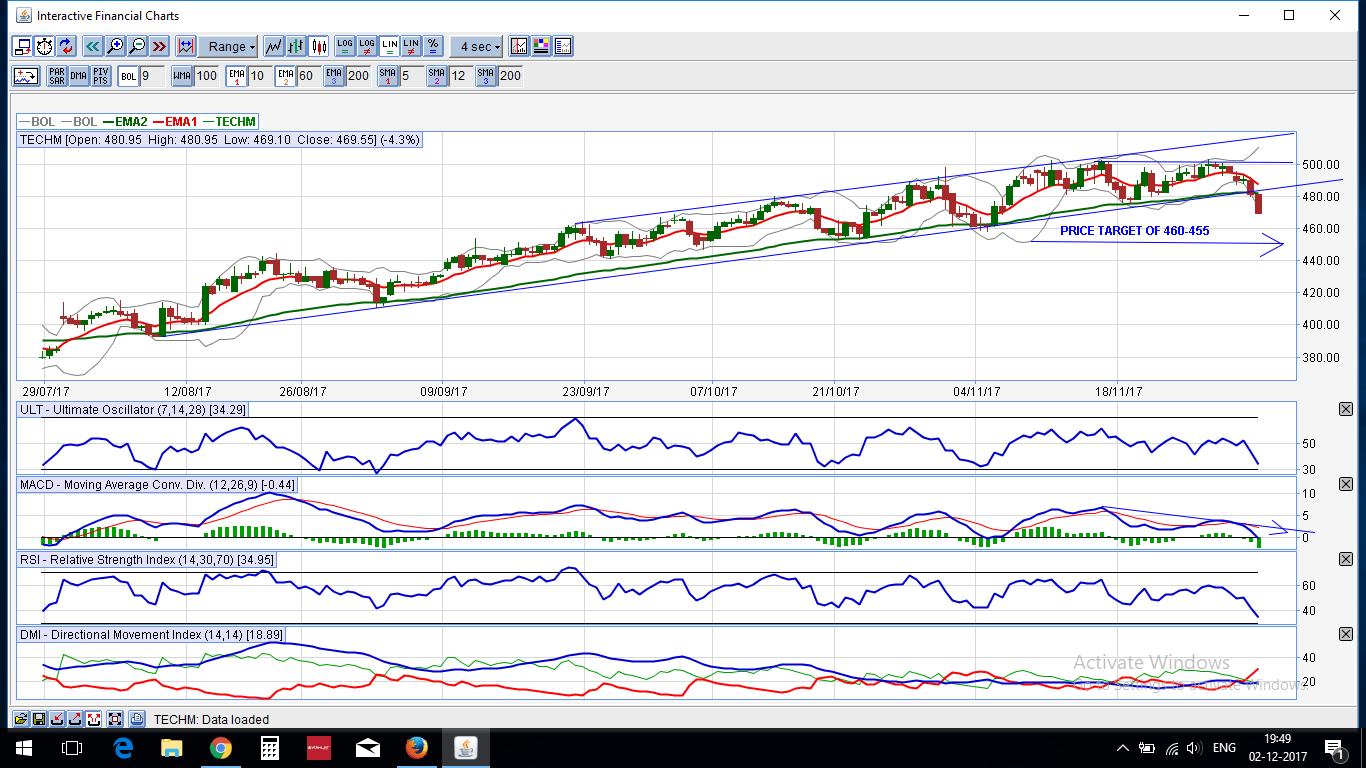Viewport: 1366px width, 768px height.
Task: Toggle the SMA 2 indicator button
Action: [x=437, y=75]
